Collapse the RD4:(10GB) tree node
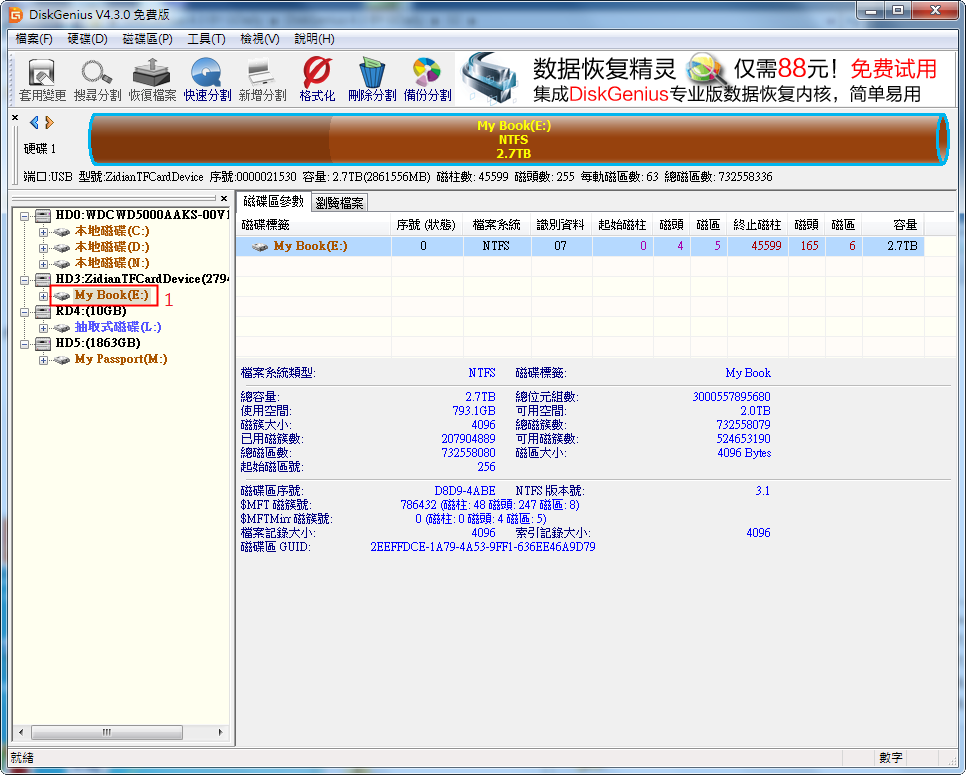This screenshot has height=775, width=966. coord(25,312)
